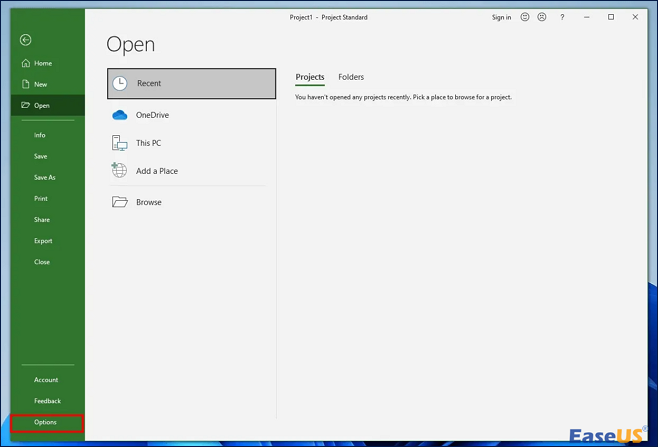This screenshot has height=447, width=658.
Task: Select Export from the sidebar
Action: 43,241
